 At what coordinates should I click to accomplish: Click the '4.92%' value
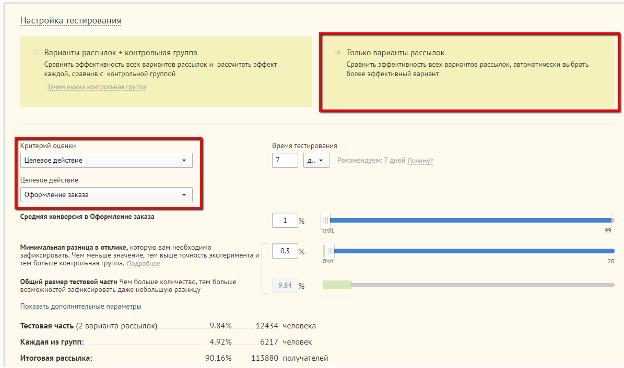click(x=220, y=342)
